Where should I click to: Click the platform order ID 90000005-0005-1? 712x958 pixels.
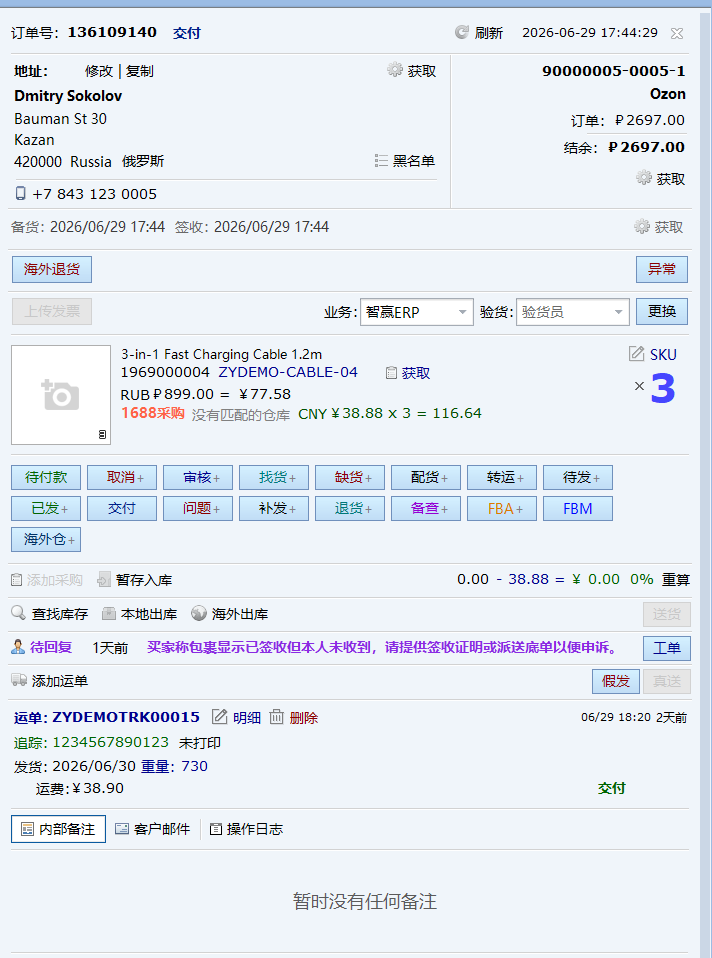[614, 71]
